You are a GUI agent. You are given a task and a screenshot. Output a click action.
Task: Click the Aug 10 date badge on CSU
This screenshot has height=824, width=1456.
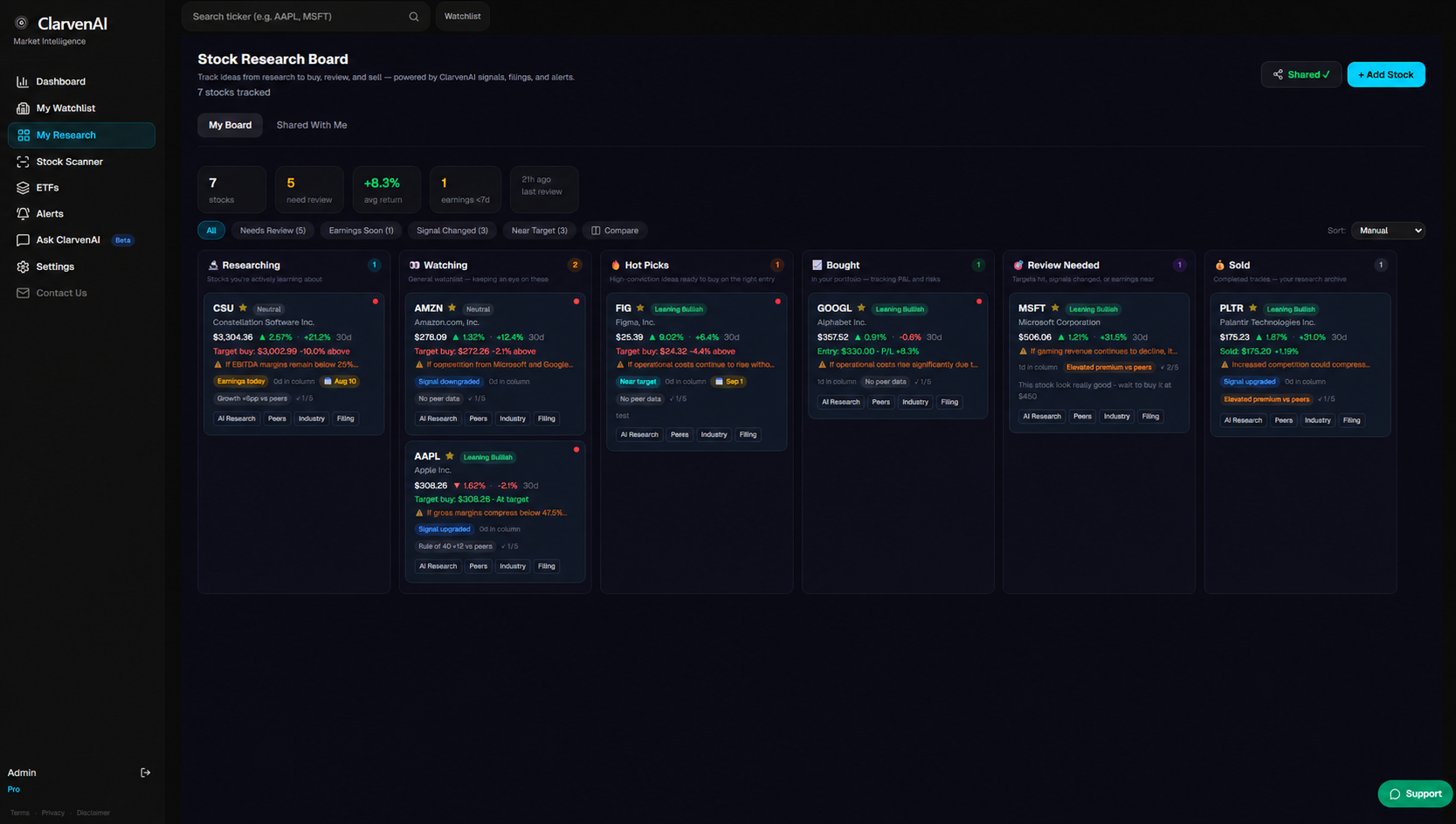340,381
